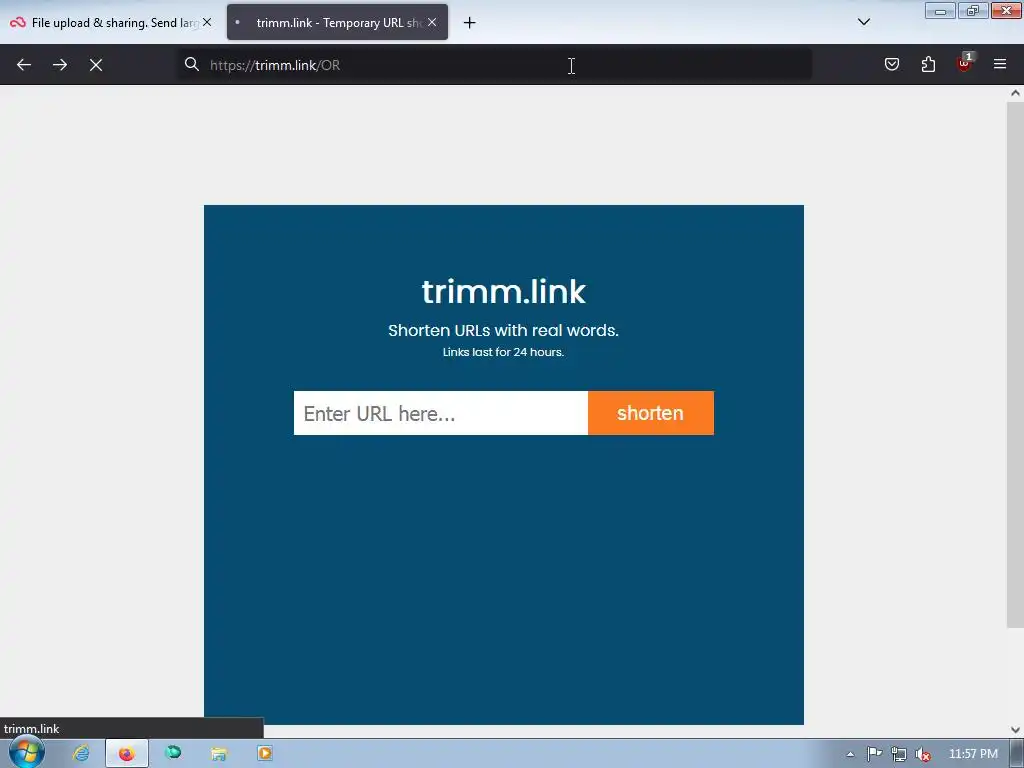1024x768 pixels.
Task: Click the scrollbar up arrow
Action: 1015,93
